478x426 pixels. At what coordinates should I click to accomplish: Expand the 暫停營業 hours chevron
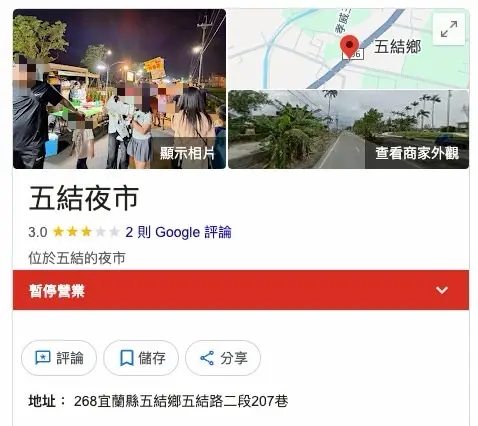pos(442,290)
